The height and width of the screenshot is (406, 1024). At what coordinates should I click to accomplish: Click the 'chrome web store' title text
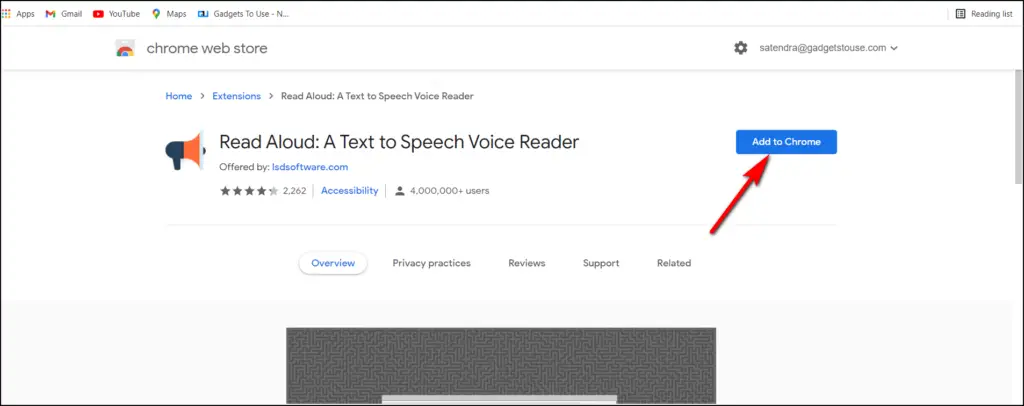[207, 48]
